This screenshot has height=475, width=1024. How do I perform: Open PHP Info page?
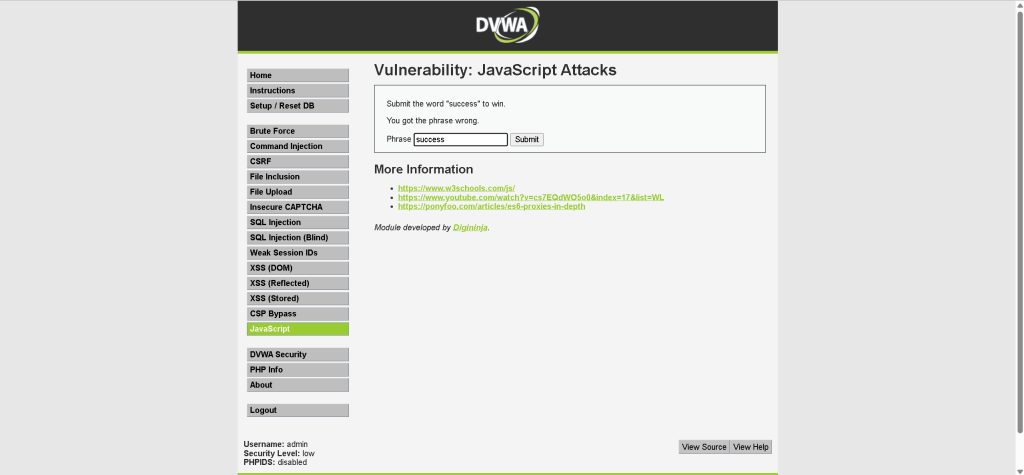tap(298, 370)
